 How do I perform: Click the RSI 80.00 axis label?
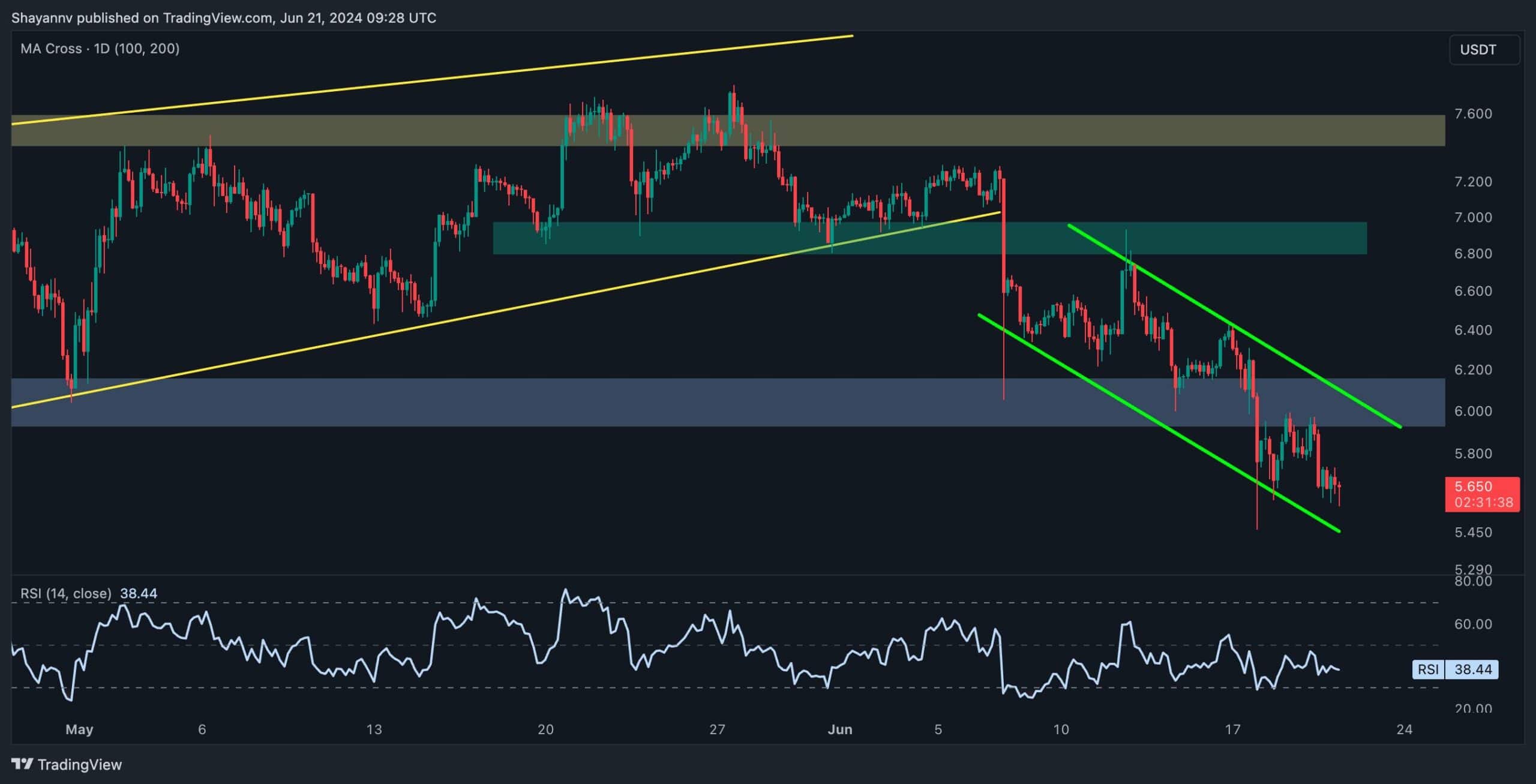coord(1473,581)
